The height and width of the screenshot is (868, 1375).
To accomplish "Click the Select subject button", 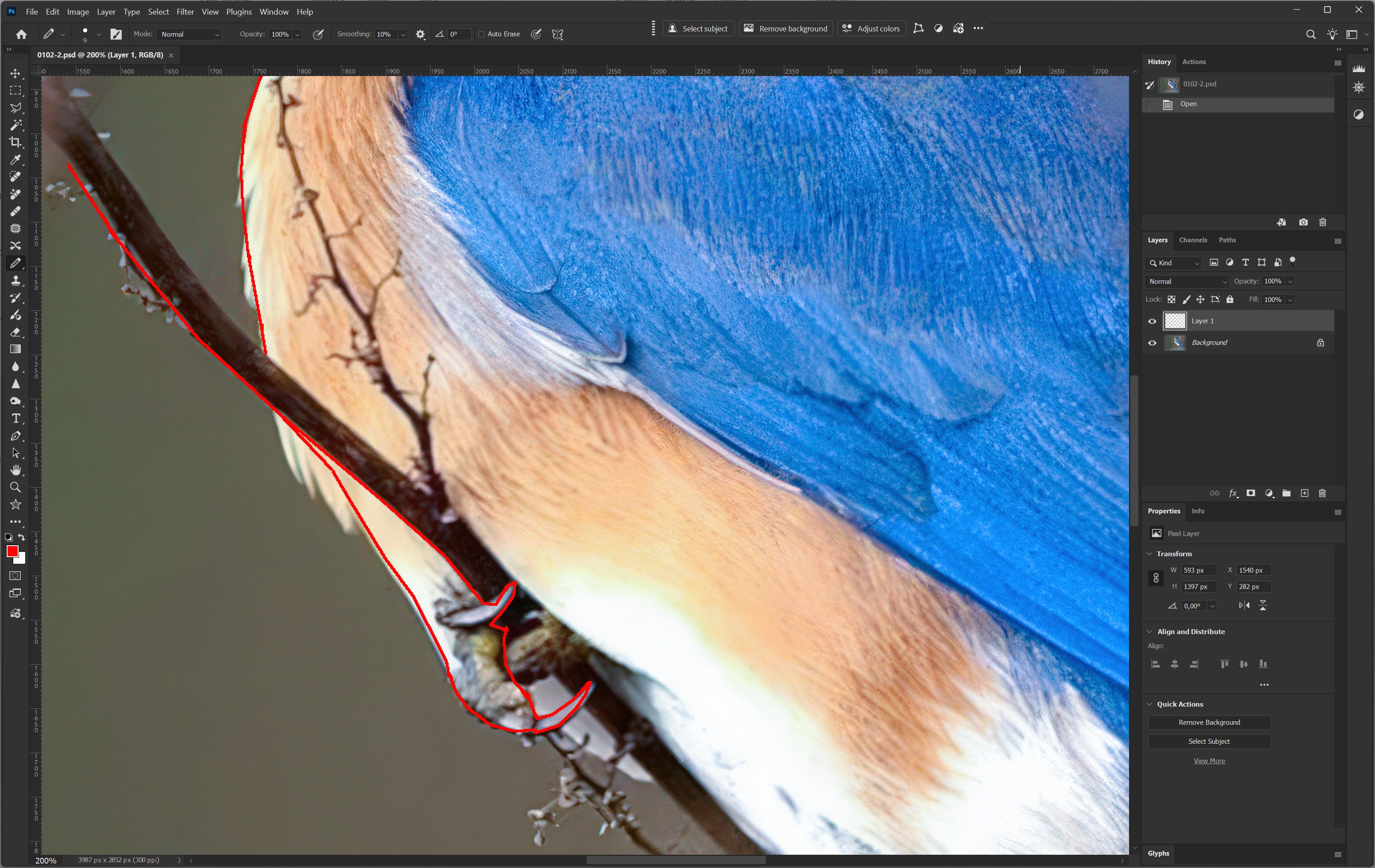I will [698, 29].
